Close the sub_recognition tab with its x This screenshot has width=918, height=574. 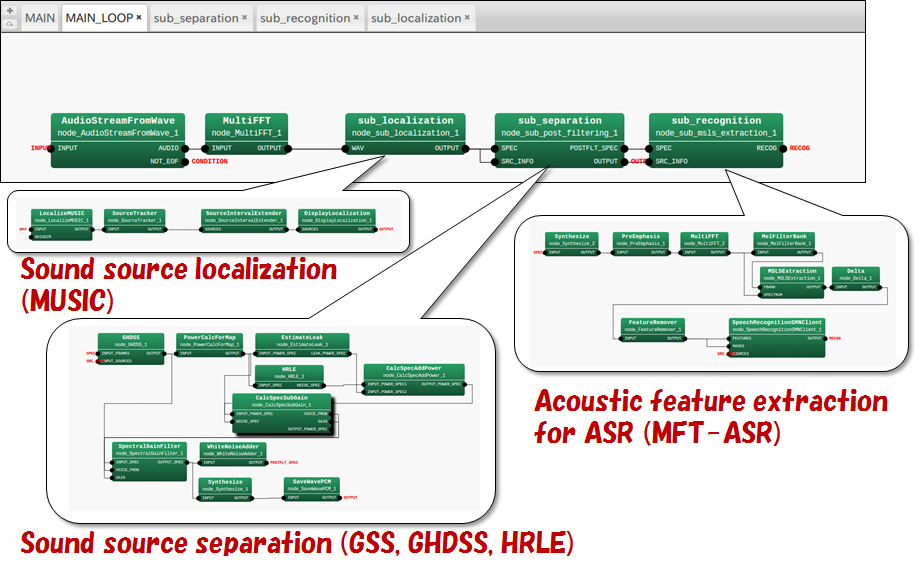click(x=357, y=18)
